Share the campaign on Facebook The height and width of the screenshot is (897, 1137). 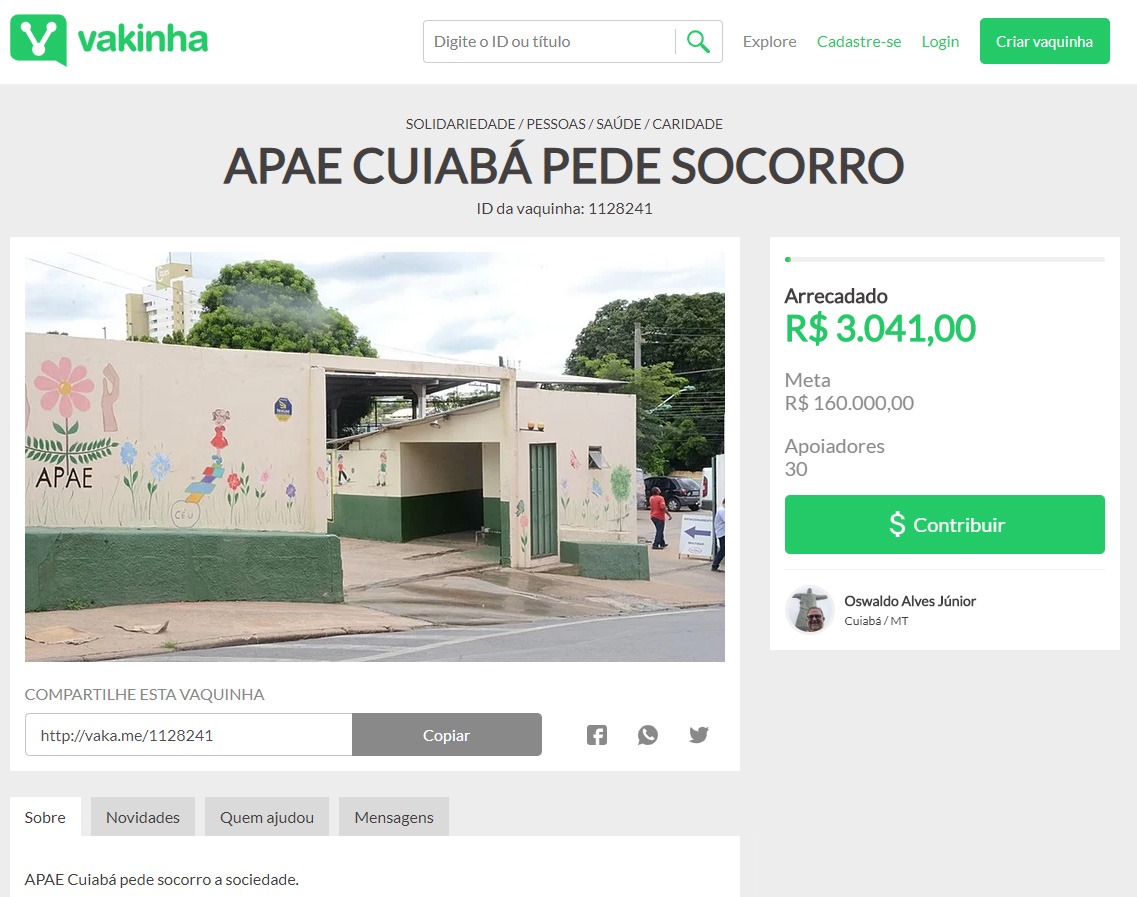click(597, 735)
